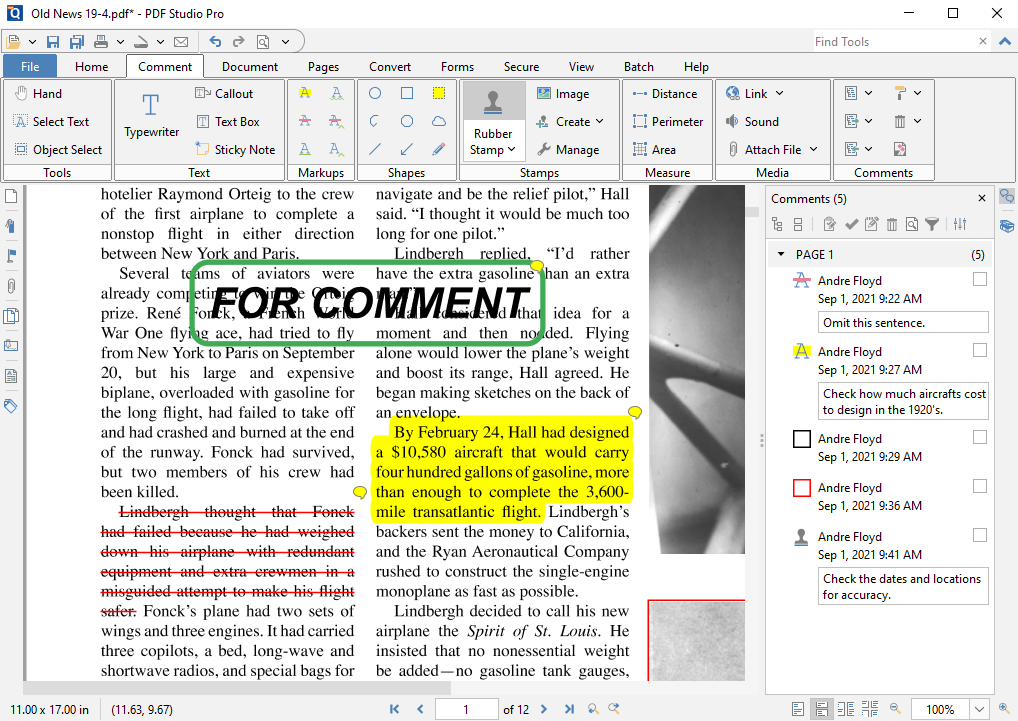The height and width of the screenshot is (721, 1018).
Task: Jump to the last page of the PDF
Action: [570, 709]
